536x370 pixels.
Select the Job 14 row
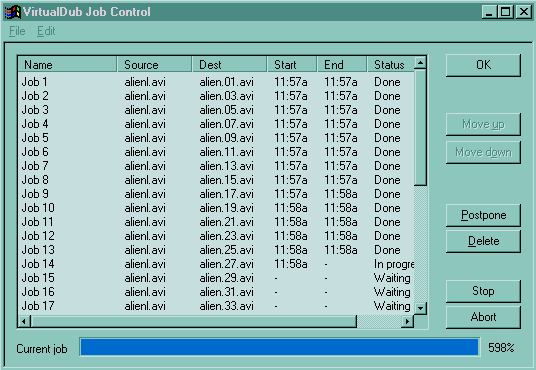tap(216, 264)
